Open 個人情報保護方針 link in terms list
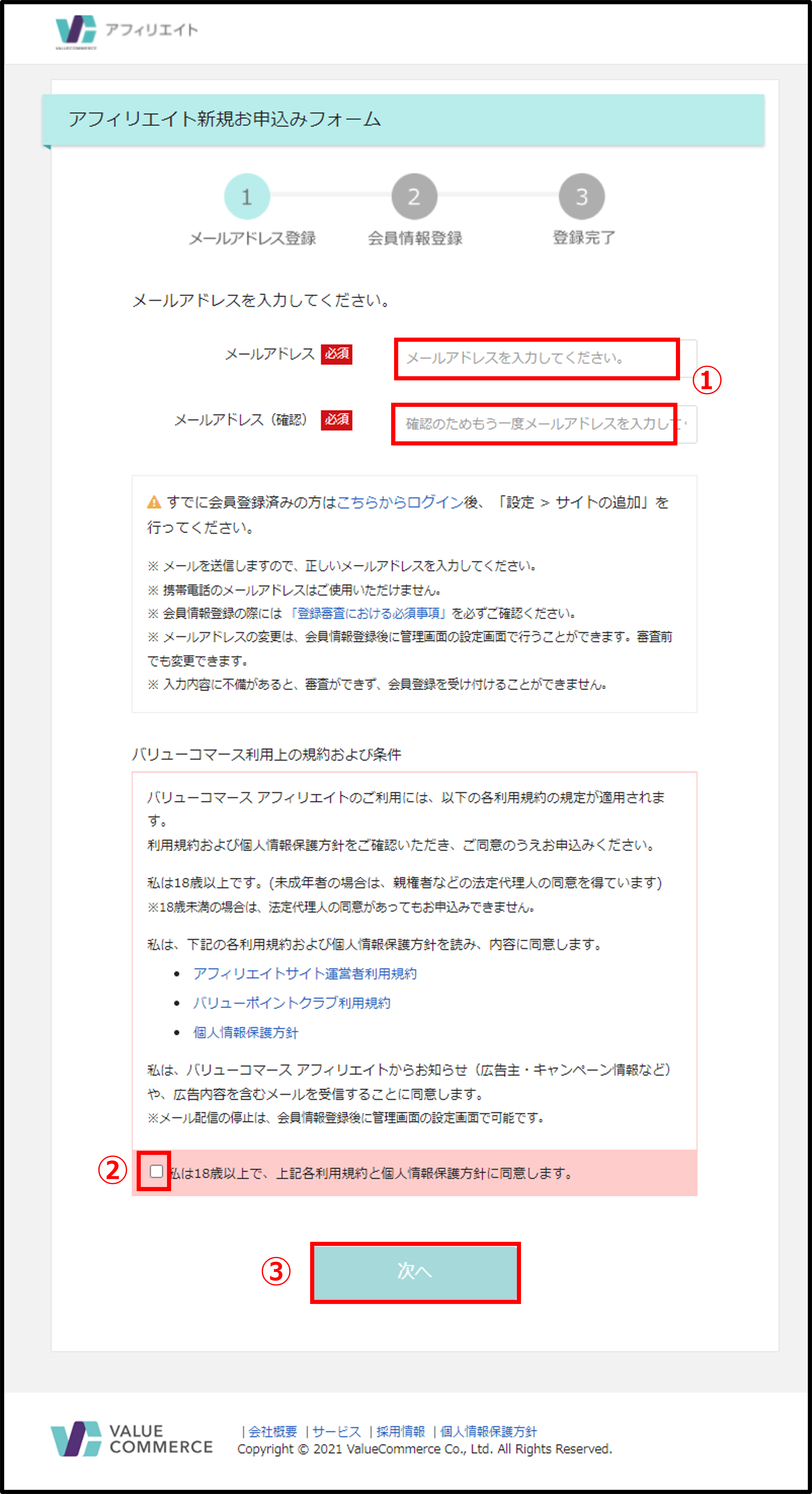 click(x=246, y=1033)
